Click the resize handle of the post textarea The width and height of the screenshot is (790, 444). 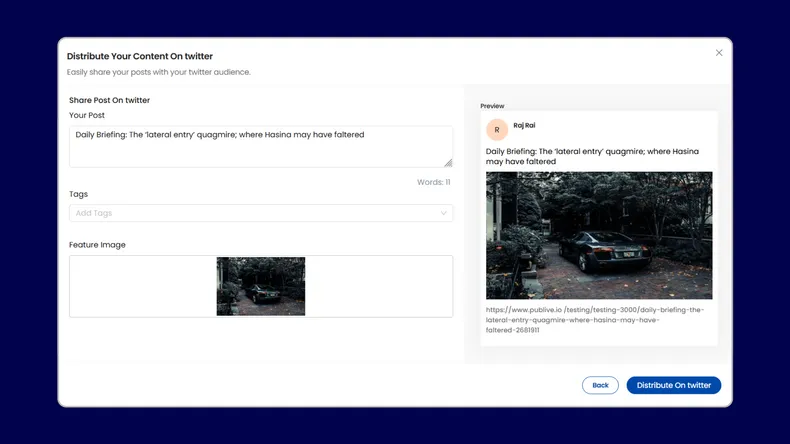[x=447, y=162]
